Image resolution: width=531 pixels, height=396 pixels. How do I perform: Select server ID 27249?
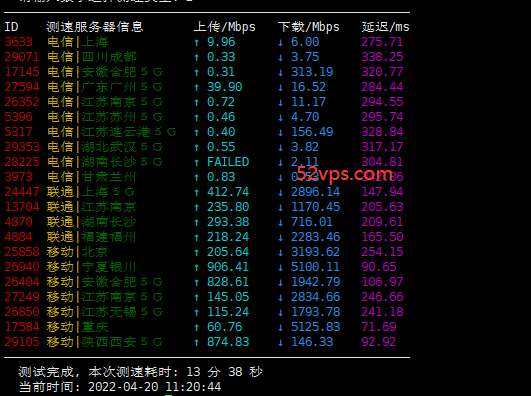tap(22, 297)
